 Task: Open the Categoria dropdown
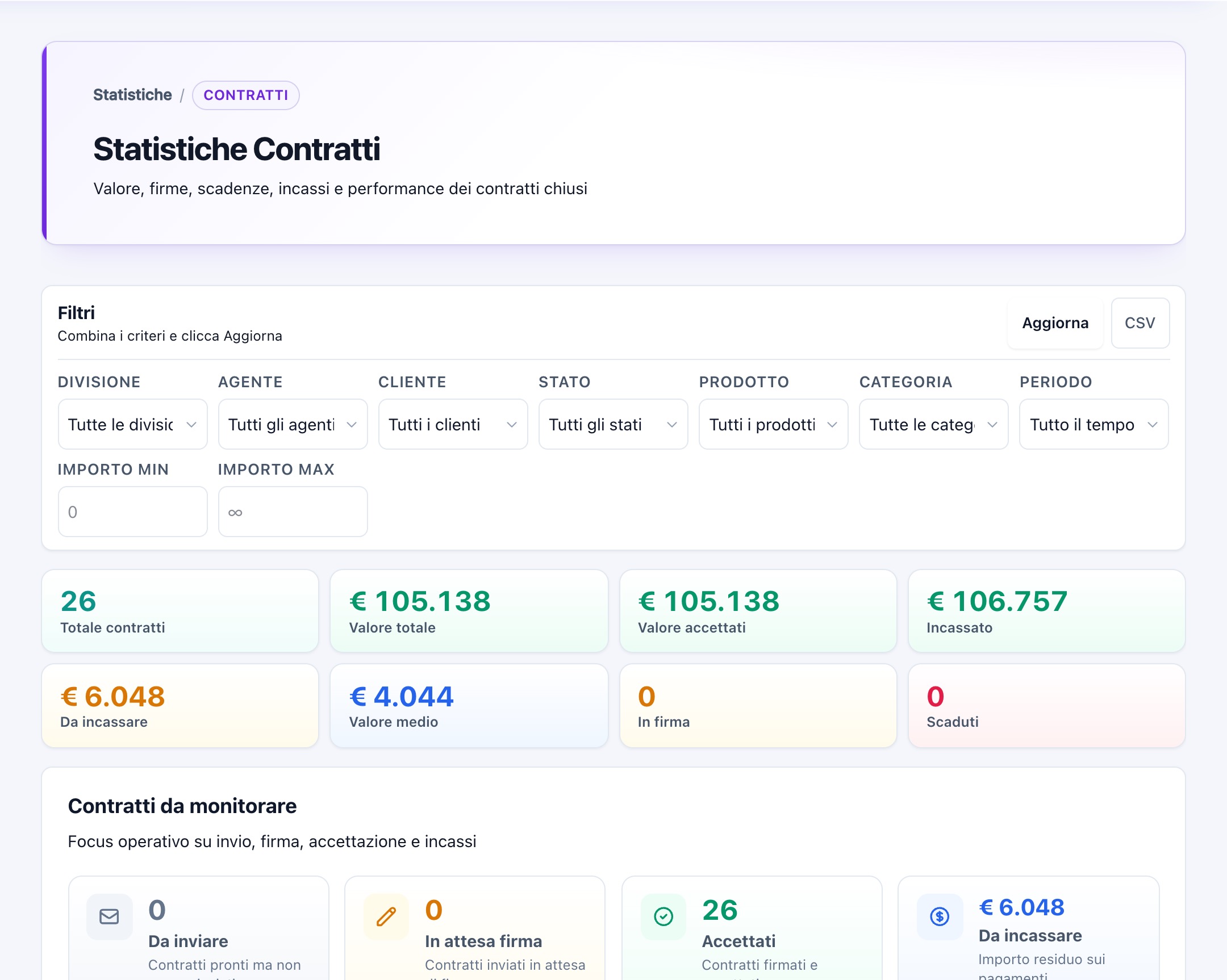click(x=934, y=424)
